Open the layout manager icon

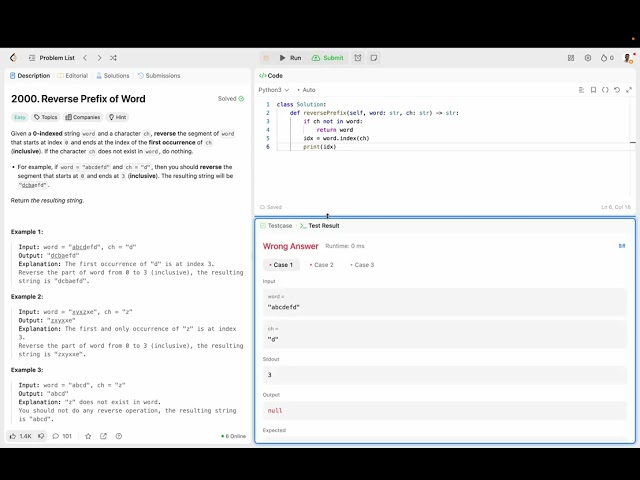(571, 58)
